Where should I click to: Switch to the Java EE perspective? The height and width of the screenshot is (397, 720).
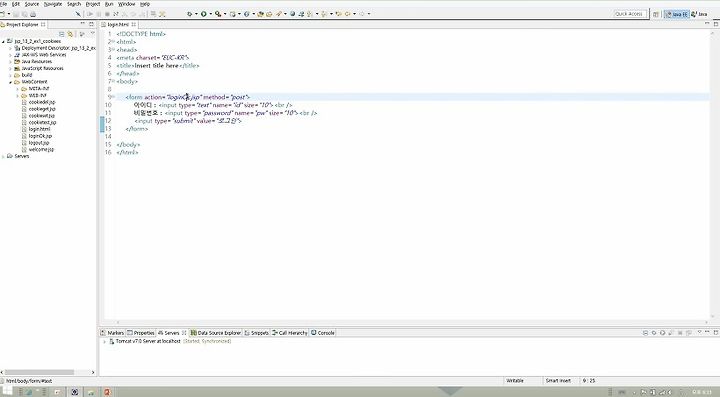[x=677, y=14]
